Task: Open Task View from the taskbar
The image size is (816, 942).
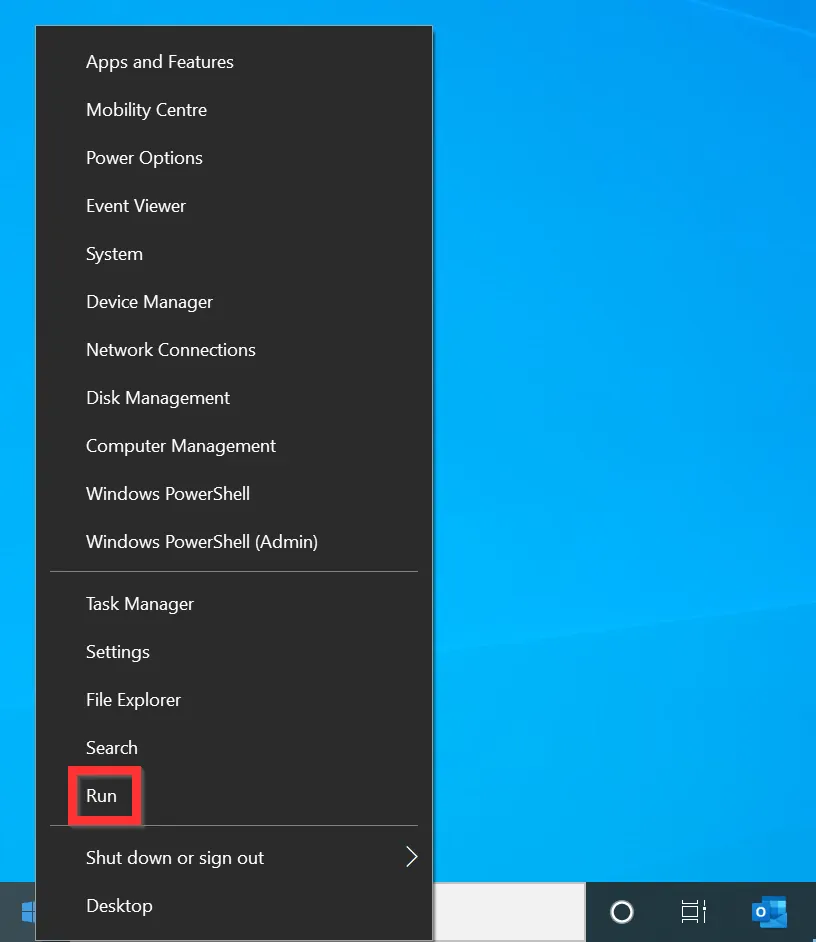Action: (694, 912)
